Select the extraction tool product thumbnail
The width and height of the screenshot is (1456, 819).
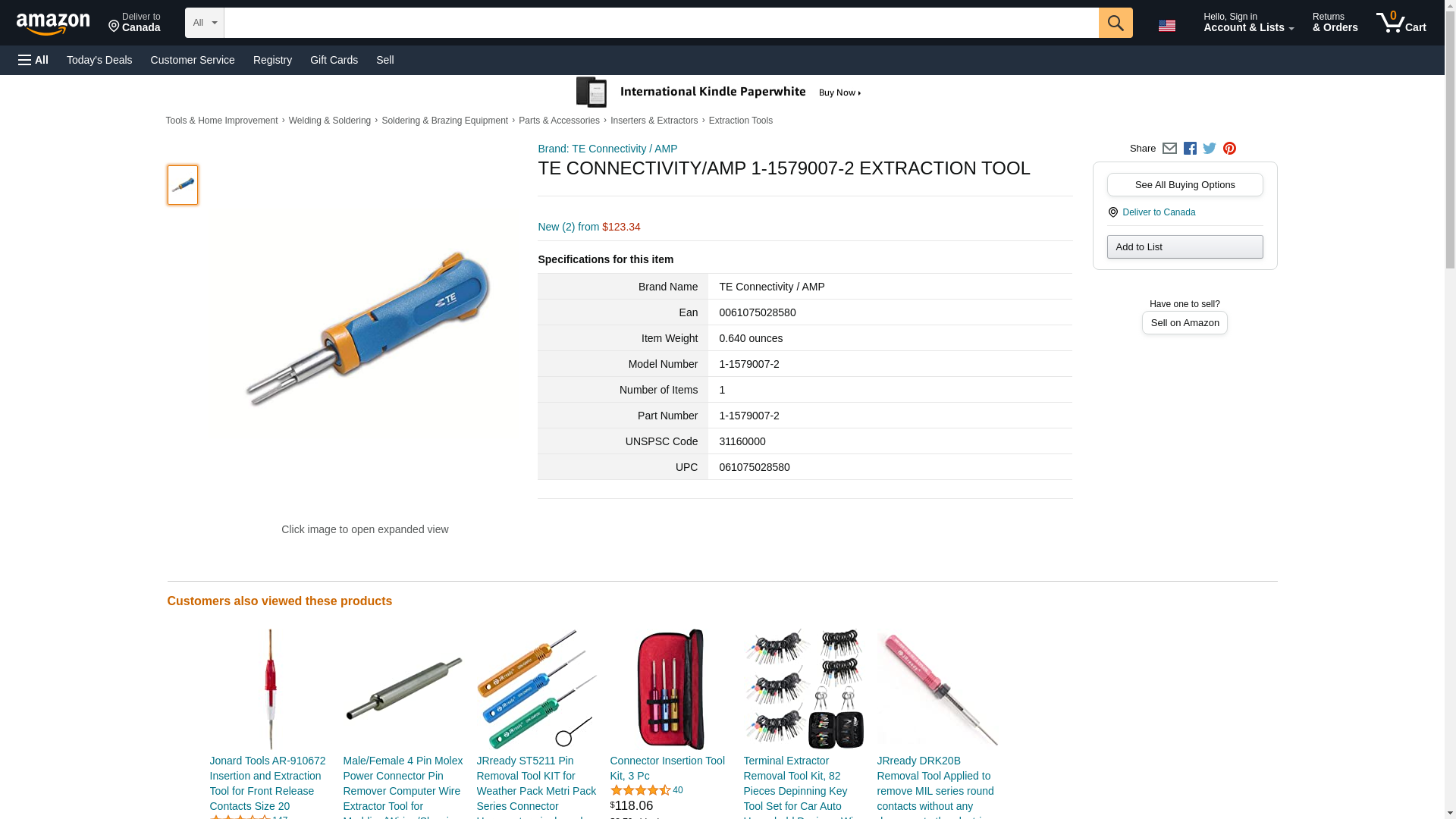pos(183,185)
